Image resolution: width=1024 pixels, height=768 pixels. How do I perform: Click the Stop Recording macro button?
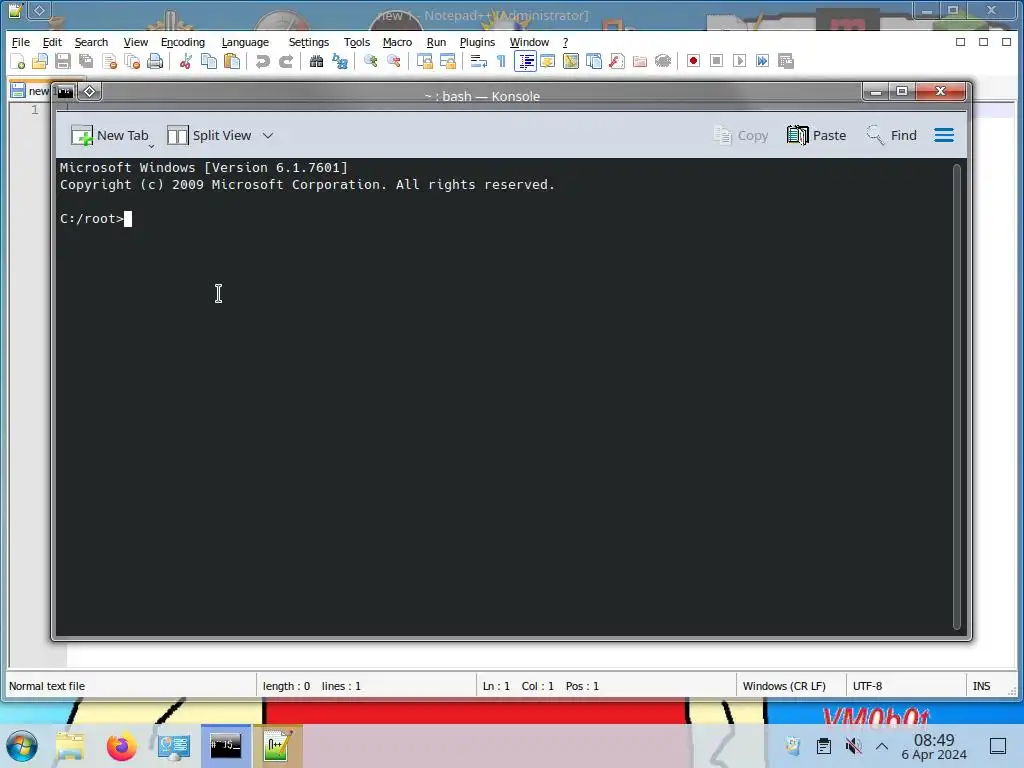pos(716,61)
